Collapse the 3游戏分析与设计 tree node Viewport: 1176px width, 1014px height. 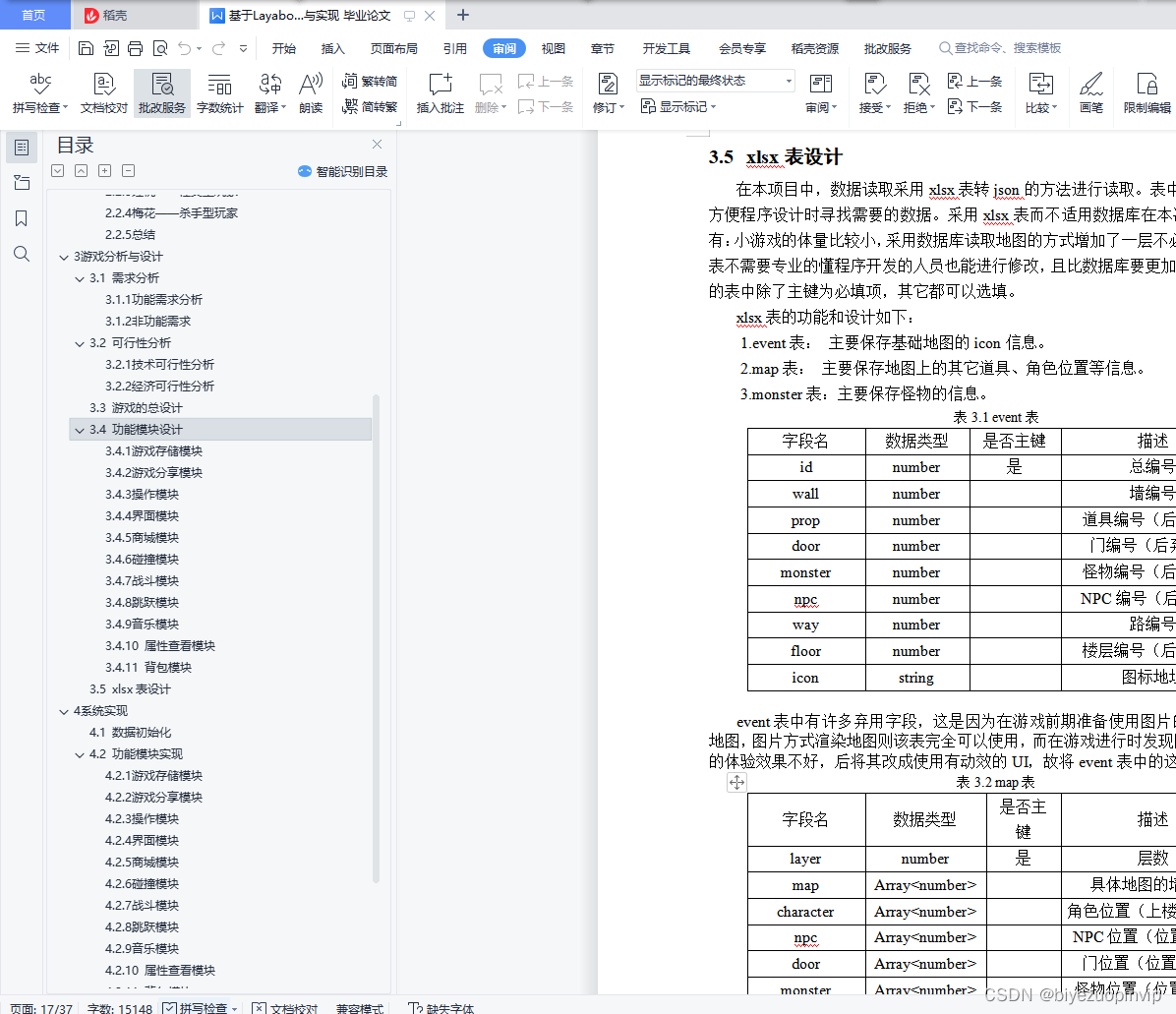coord(64,258)
